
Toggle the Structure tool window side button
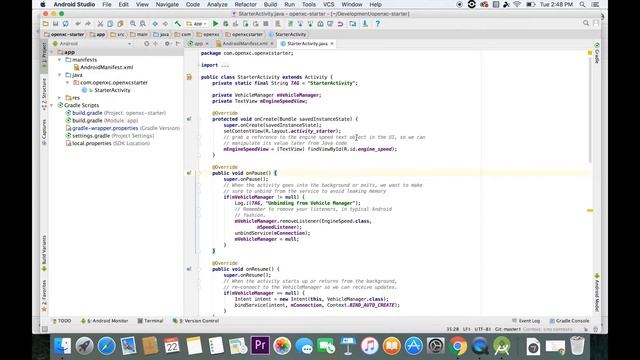44,94
